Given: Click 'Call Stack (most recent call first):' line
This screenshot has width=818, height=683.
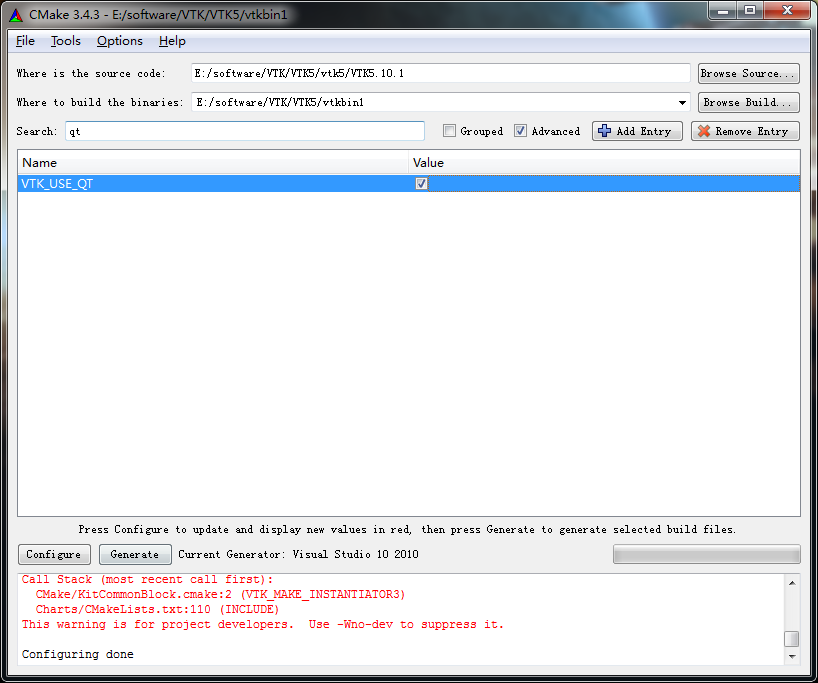Looking at the screenshot, I should [147, 579].
